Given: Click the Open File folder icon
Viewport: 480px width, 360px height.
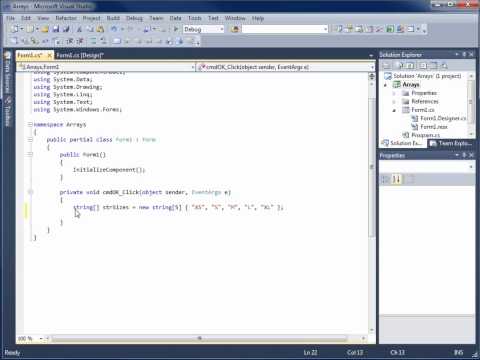Looking at the screenshot, I should pyautogui.click(x=45, y=29).
